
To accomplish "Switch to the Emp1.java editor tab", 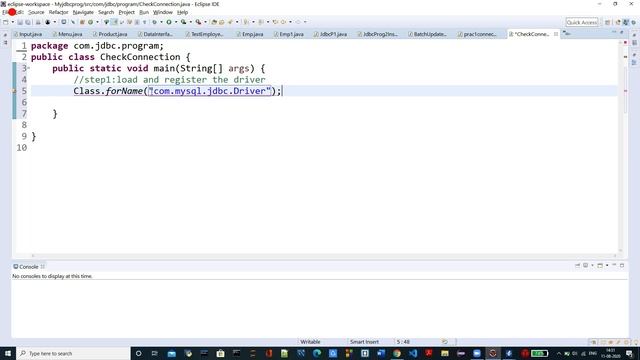I will pyautogui.click(x=289, y=34).
